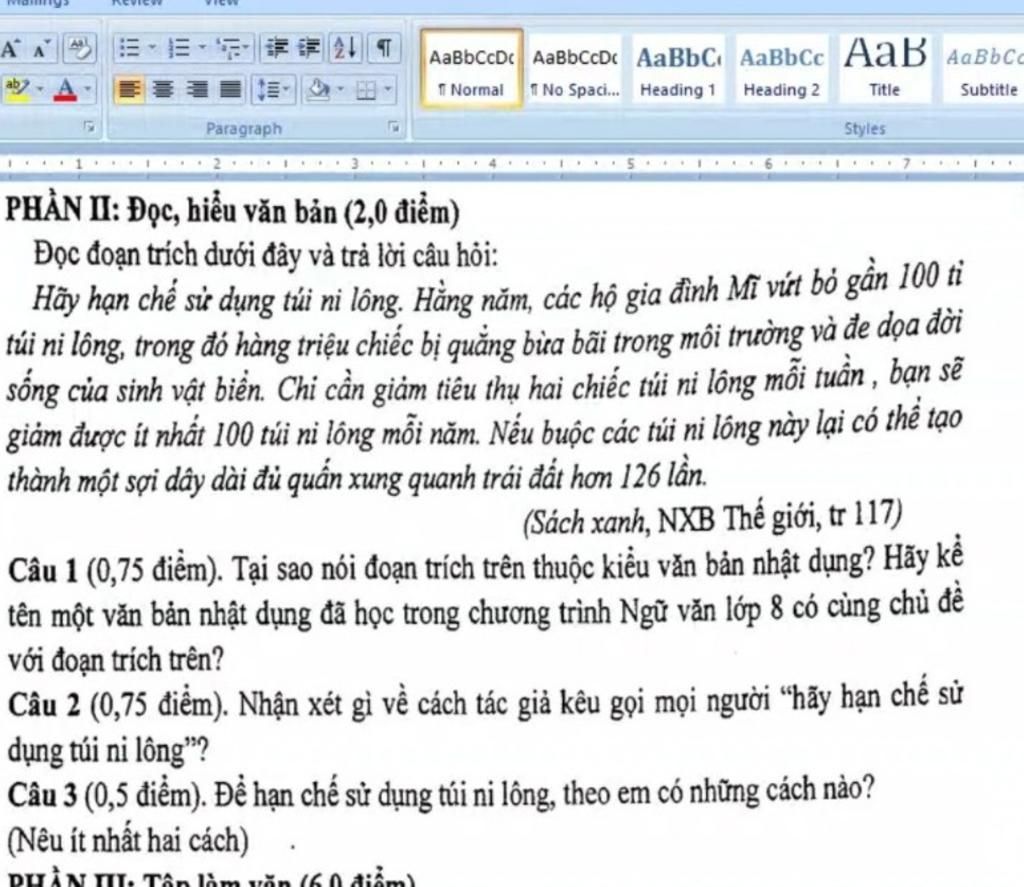Apply bulleted list formatting
Screen dimensions: 1024x887
130,48
